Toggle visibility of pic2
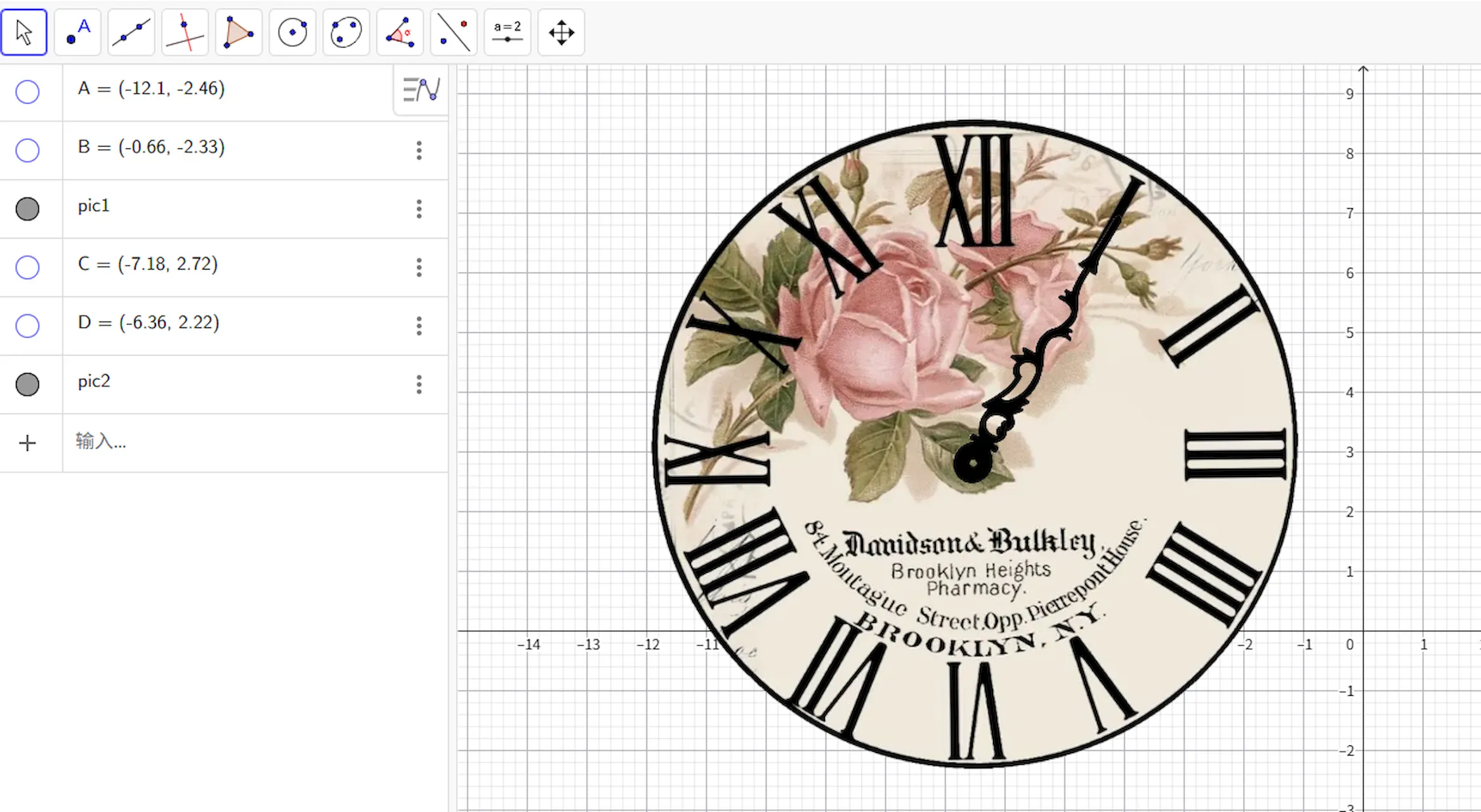 (x=27, y=384)
